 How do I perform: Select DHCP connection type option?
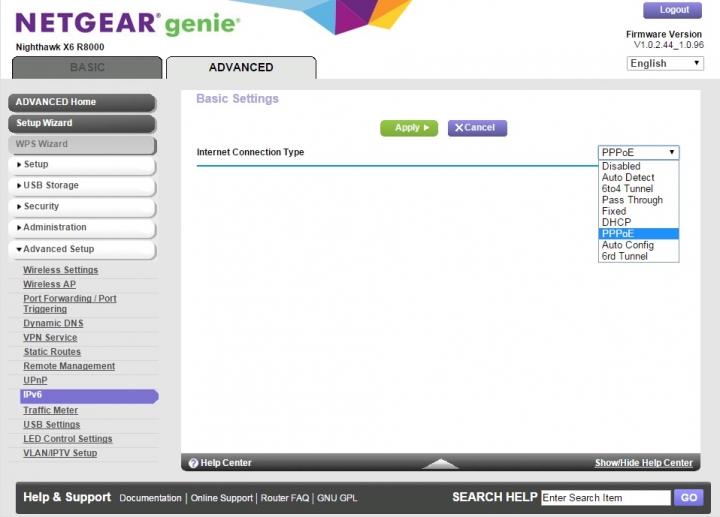coord(638,222)
